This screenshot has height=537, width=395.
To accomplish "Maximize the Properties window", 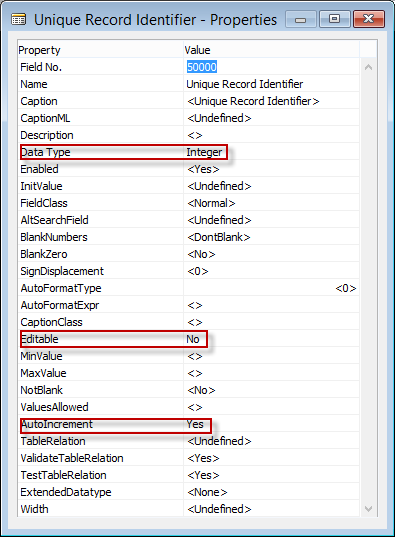I will pyautogui.click(x=334, y=19).
